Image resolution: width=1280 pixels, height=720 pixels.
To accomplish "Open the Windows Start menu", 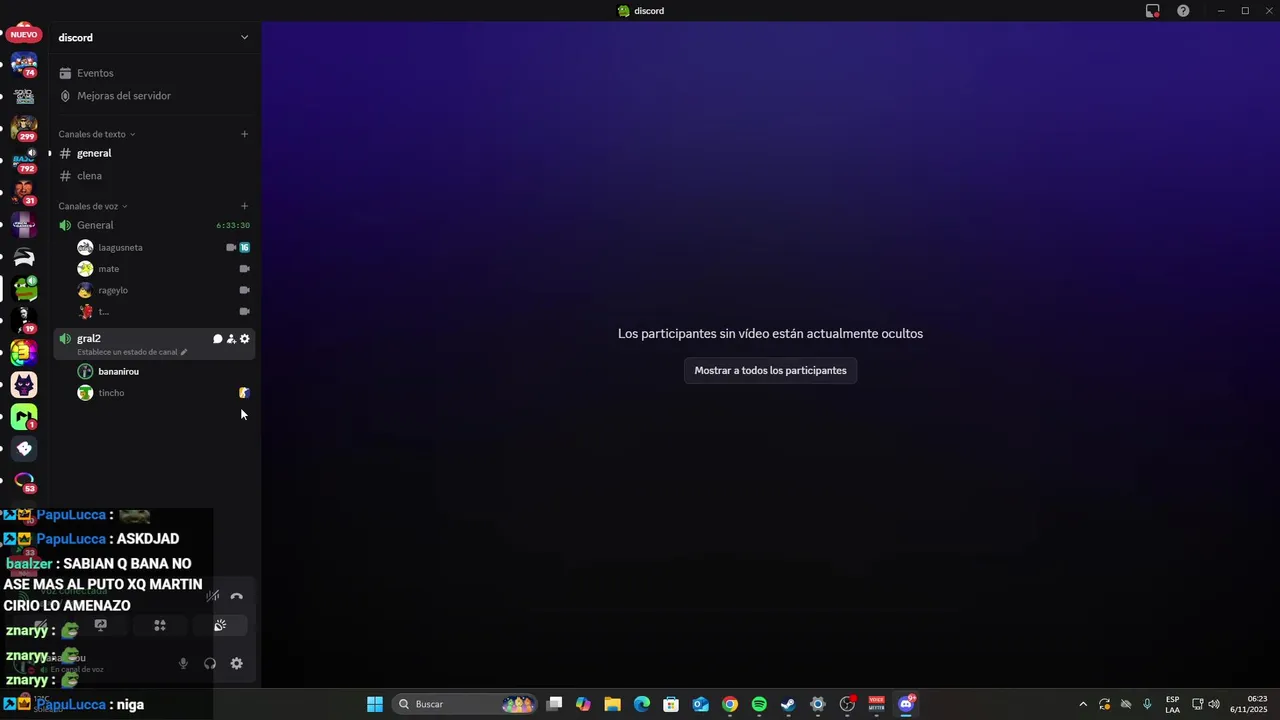I will pyautogui.click(x=375, y=704).
